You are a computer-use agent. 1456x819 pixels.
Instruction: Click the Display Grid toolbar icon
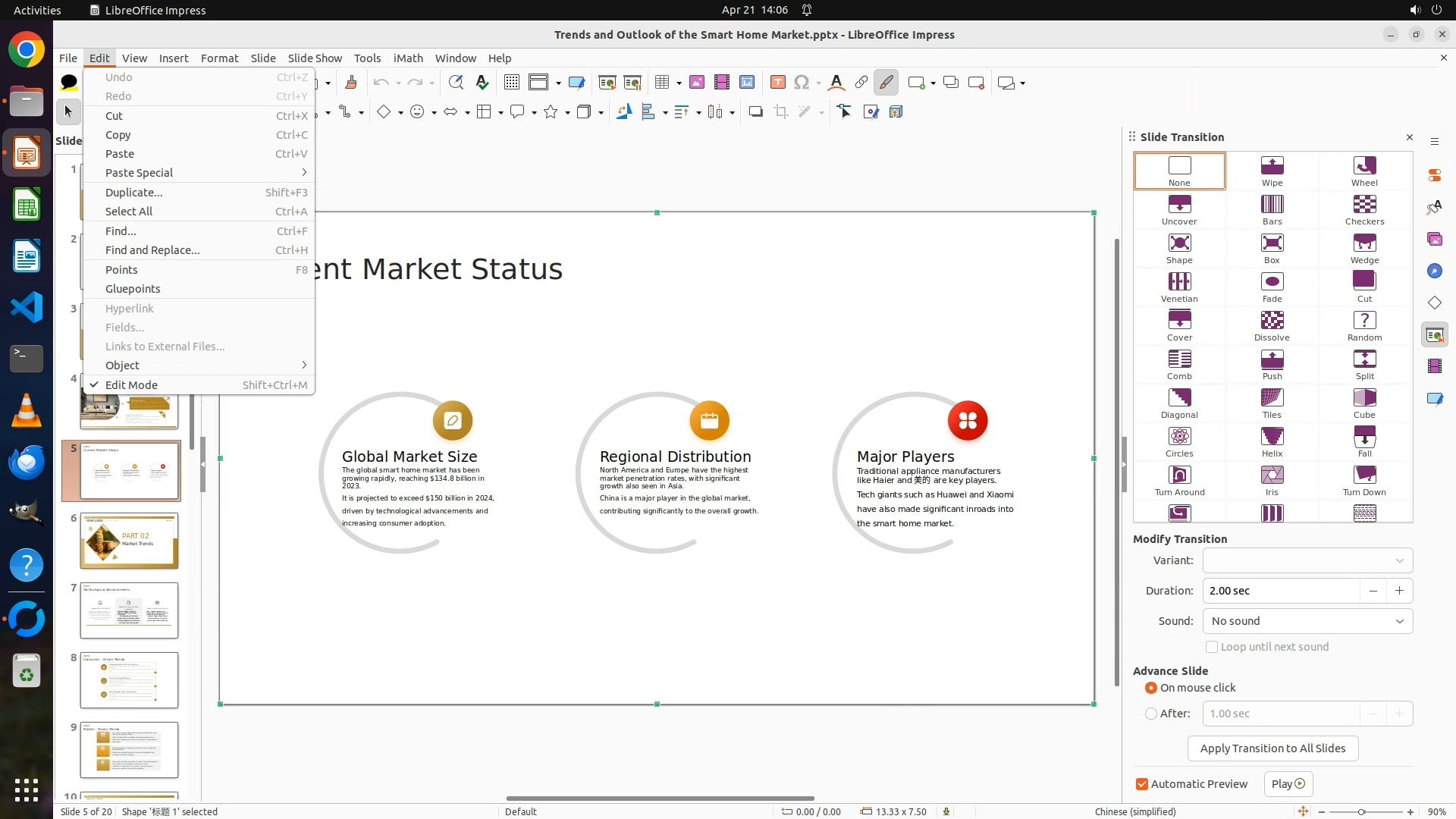(x=512, y=83)
